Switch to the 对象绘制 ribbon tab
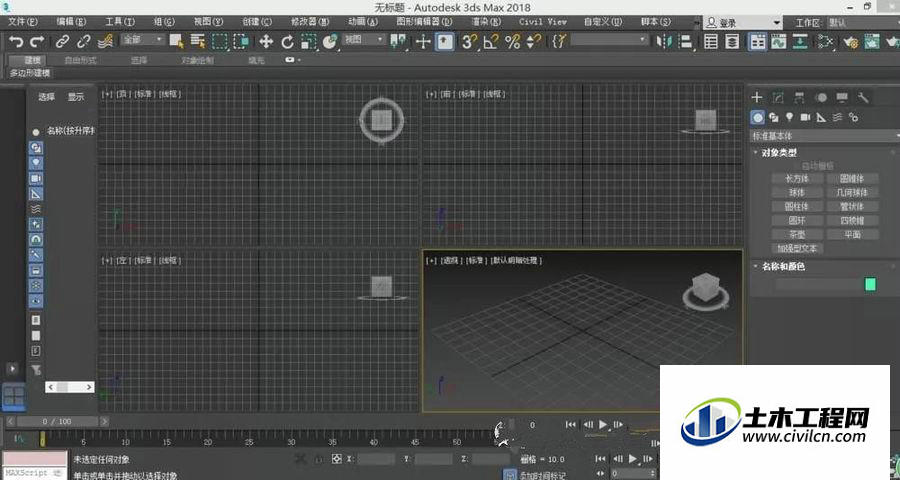 (x=197, y=60)
